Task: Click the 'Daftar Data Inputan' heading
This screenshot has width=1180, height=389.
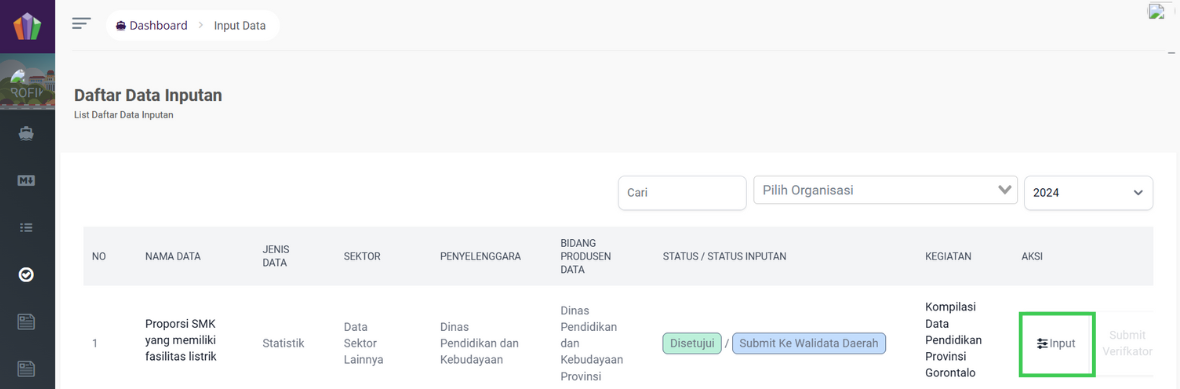Action: [x=148, y=96]
